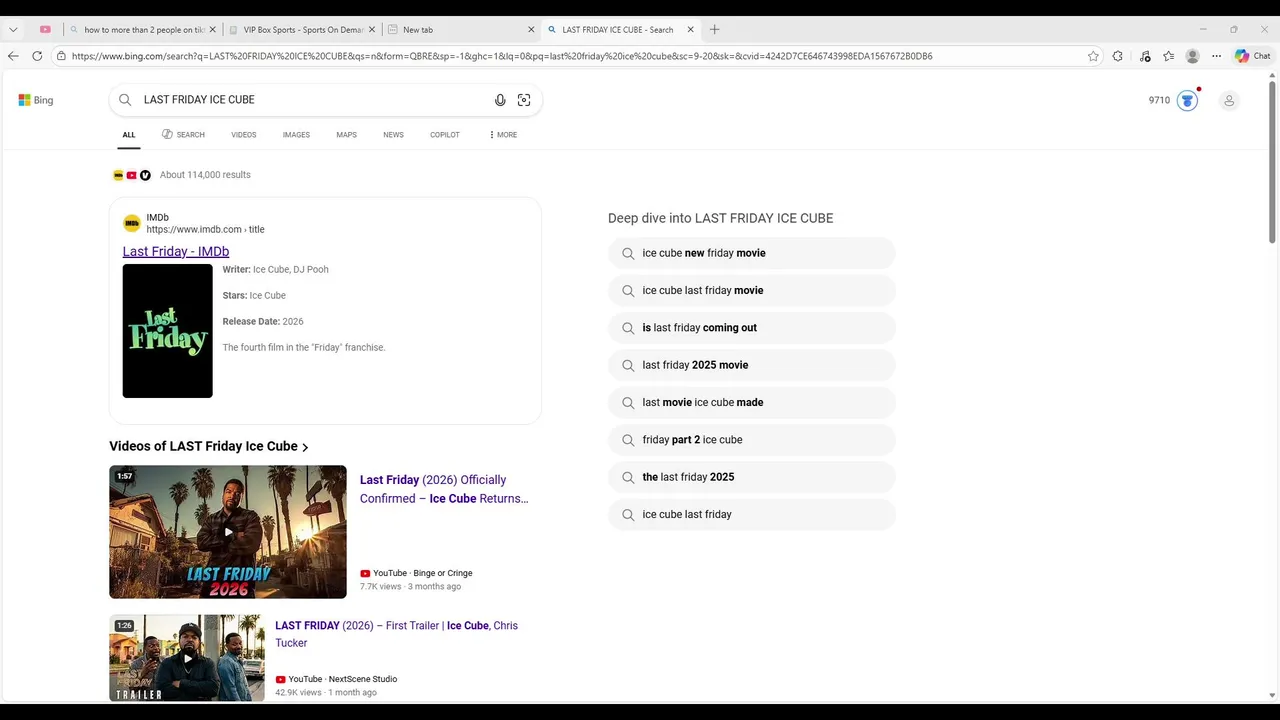Open Edge settings and more menu

tap(1216, 56)
